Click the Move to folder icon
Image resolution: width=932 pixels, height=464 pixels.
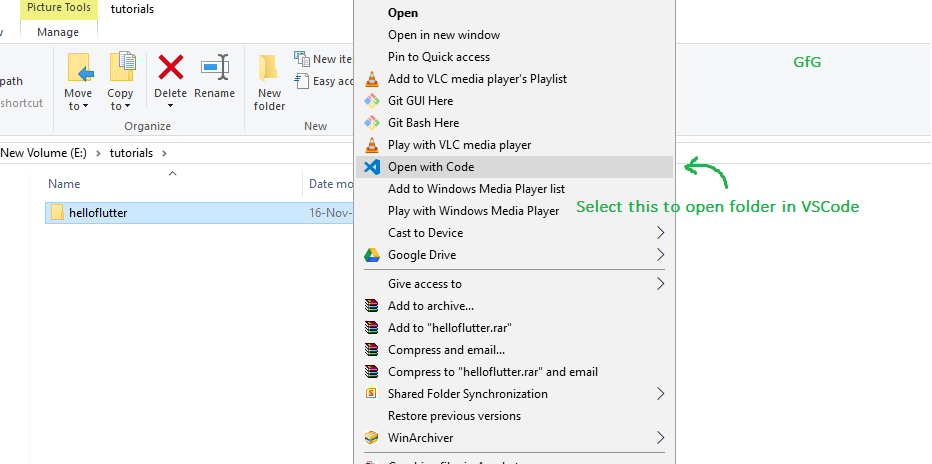click(x=80, y=68)
